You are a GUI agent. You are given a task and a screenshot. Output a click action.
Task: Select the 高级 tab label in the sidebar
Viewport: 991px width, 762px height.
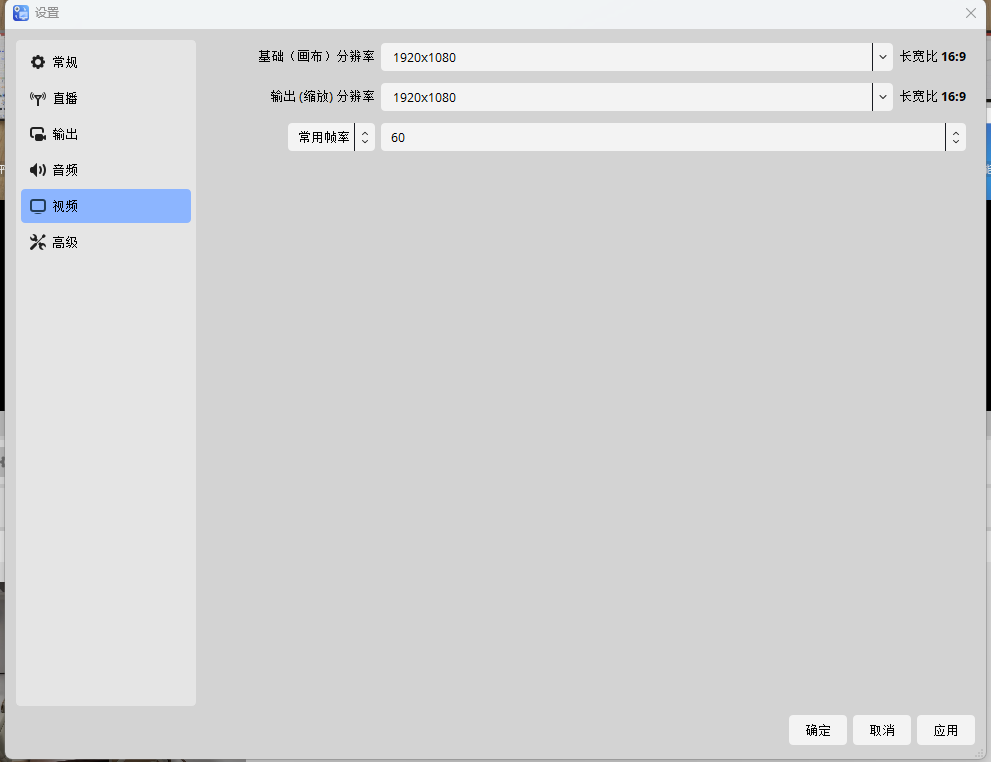pos(65,242)
